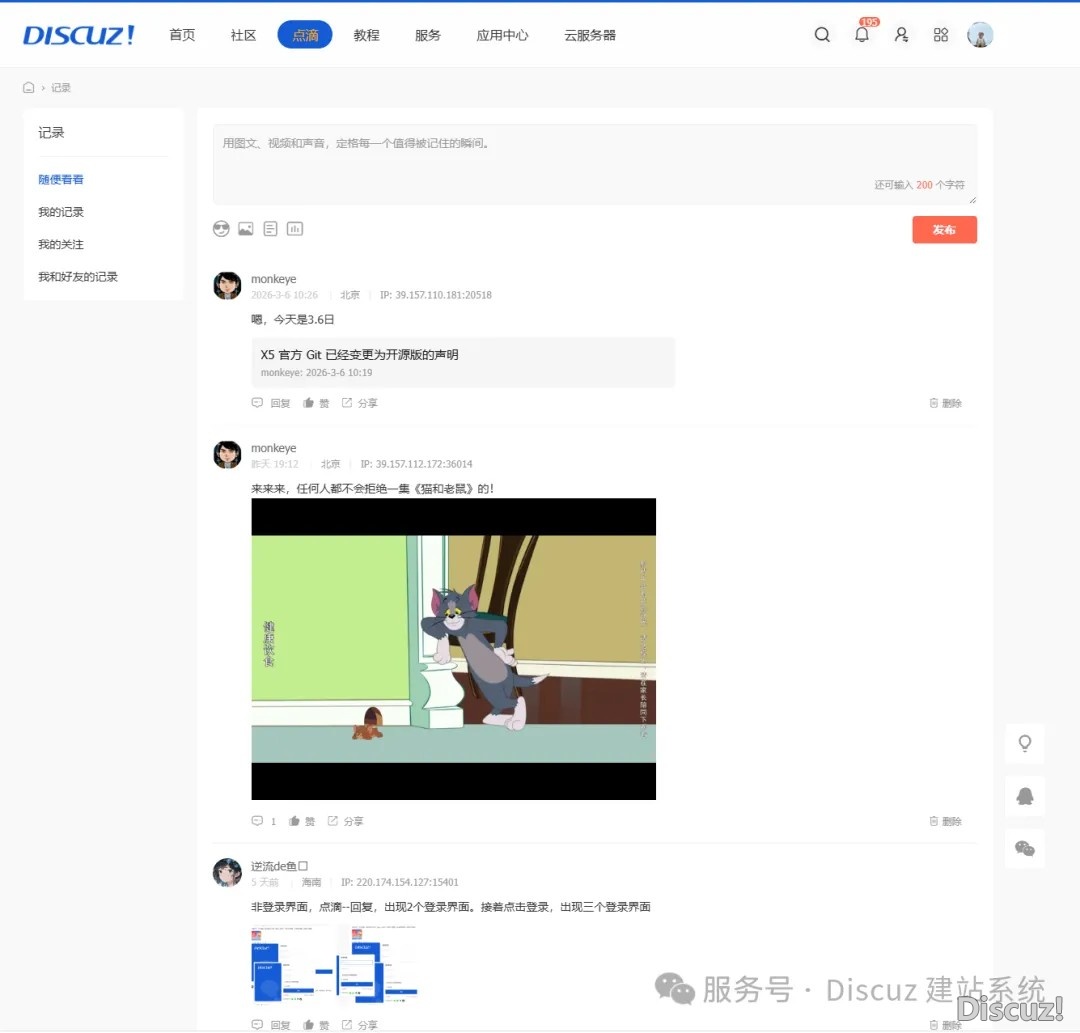Screen dimensions: 1080x1033
Task: Select the poll/chart icon in the composer toolbar
Action: [x=295, y=228]
